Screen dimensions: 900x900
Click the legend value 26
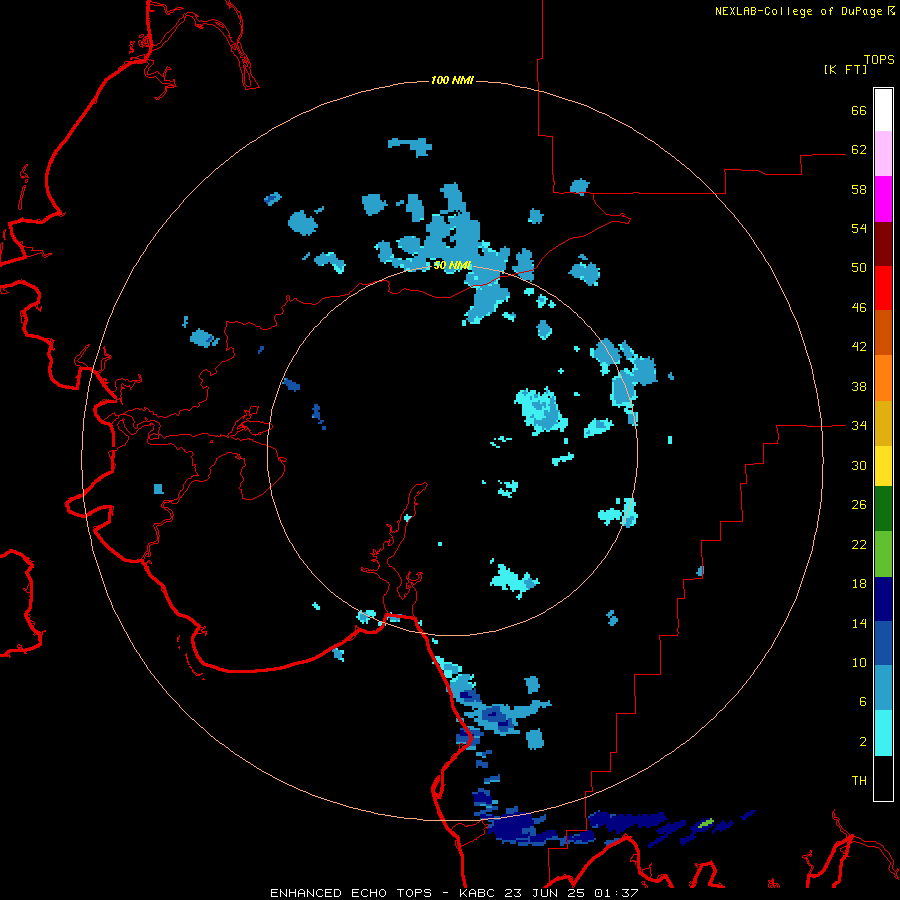(859, 505)
